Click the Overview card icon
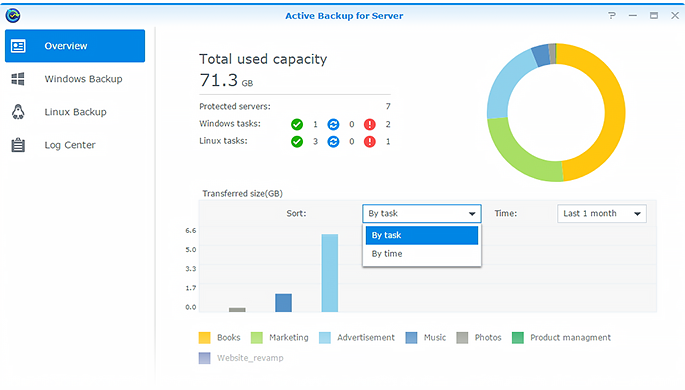685x390 pixels. click(18, 46)
